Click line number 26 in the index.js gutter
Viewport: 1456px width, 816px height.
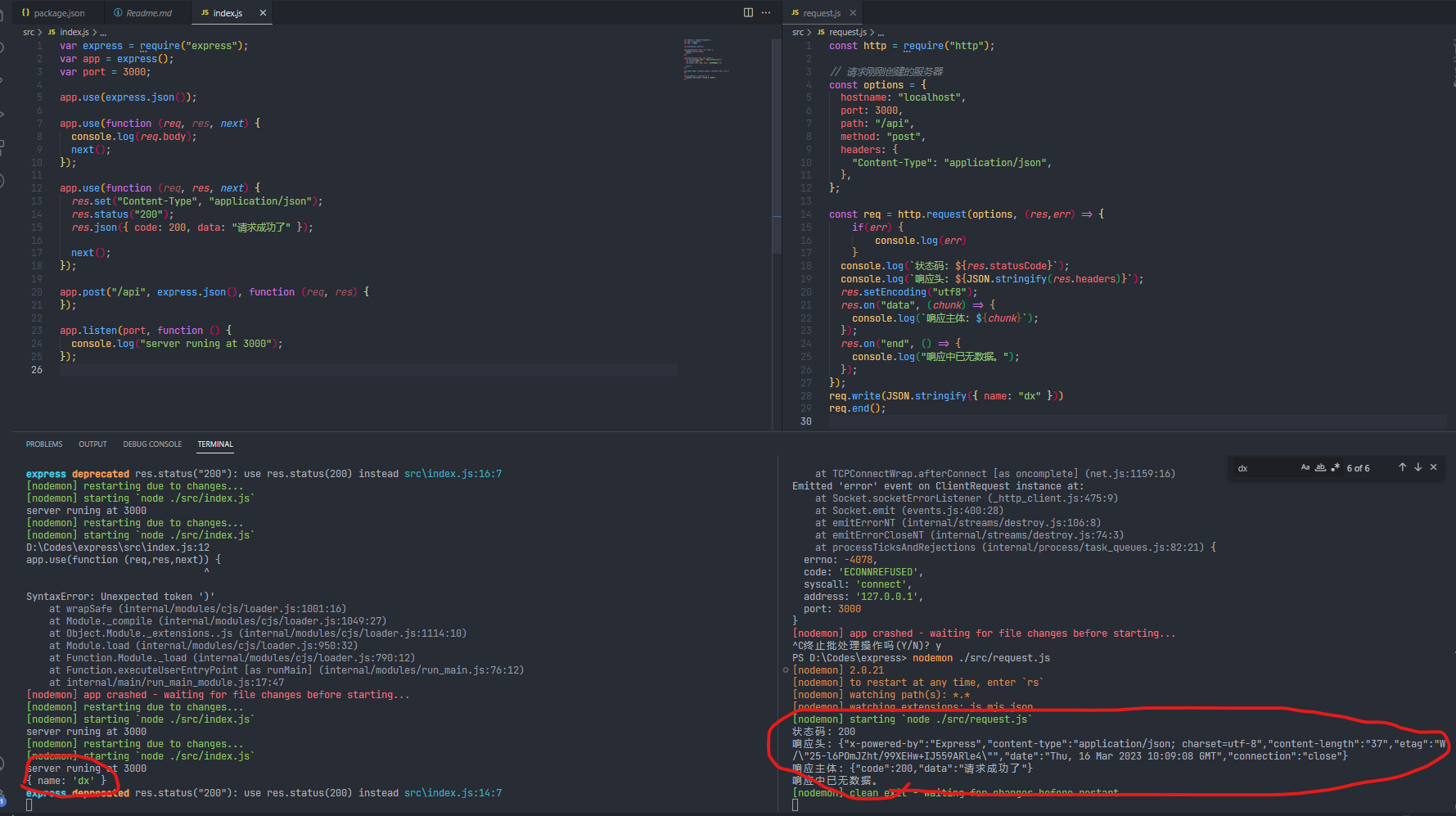[x=37, y=370]
